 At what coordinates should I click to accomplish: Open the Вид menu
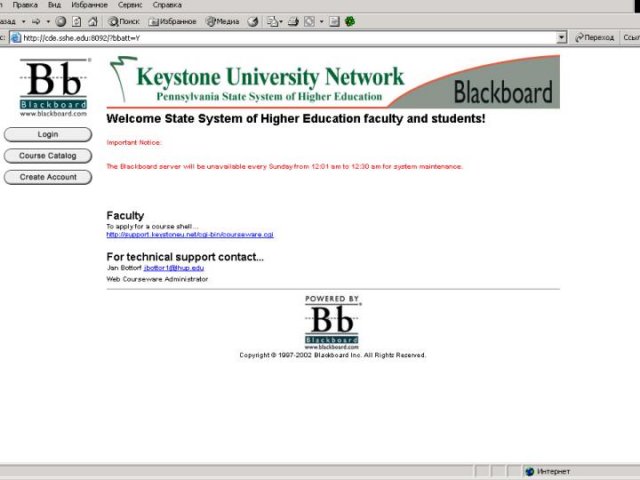[x=54, y=5]
